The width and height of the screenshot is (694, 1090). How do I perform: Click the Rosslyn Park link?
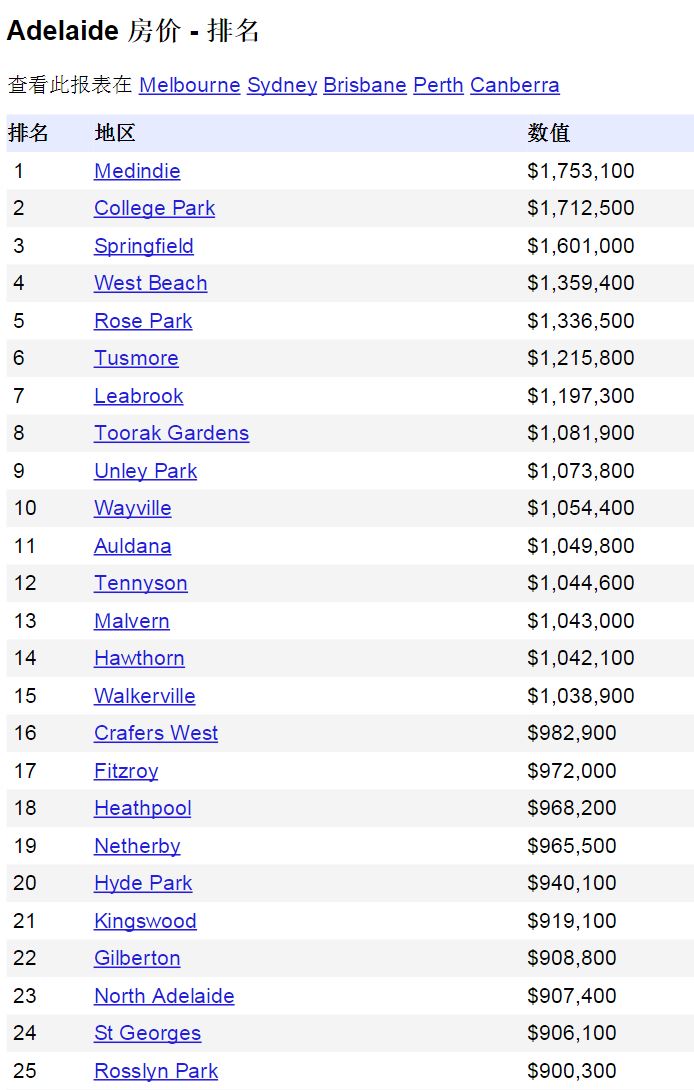click(x=155, y=1071)
